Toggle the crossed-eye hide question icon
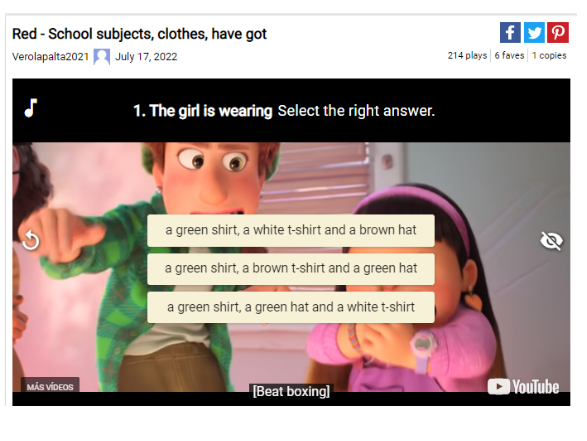This screenshot has height=441, width=587. tap(551, 241)
